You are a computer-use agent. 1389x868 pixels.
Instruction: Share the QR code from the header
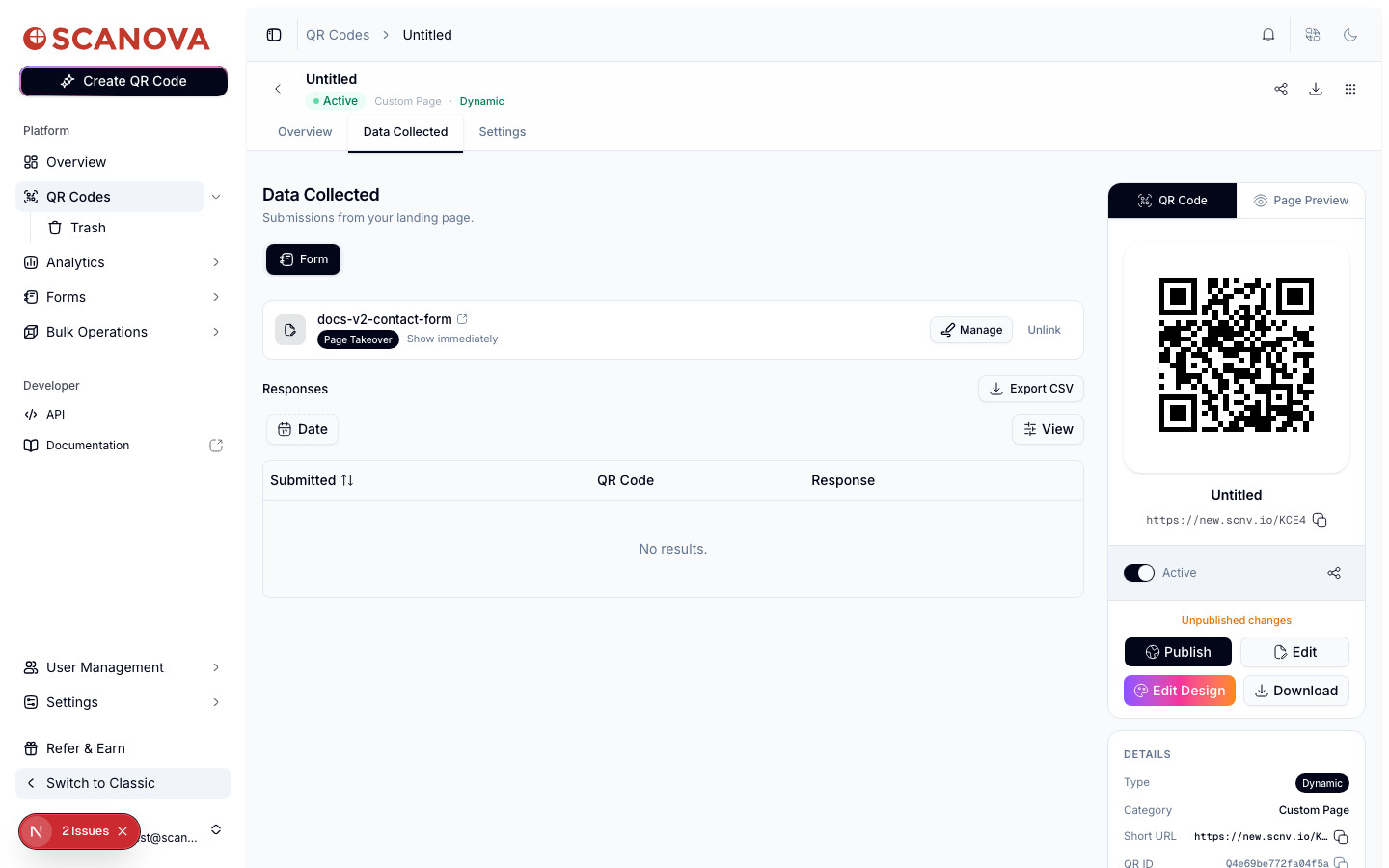[1281, 89]
